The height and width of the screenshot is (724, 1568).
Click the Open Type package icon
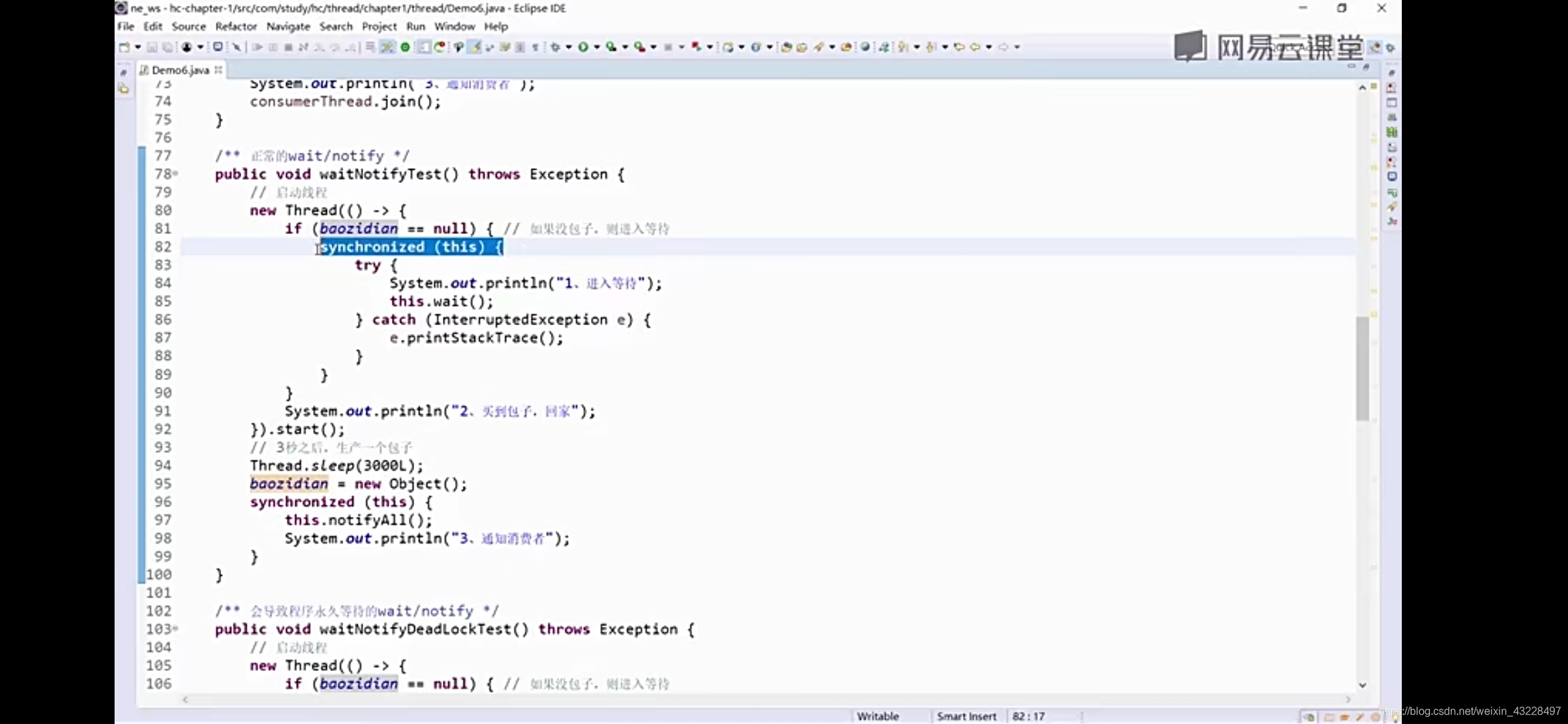pos(786,47)
